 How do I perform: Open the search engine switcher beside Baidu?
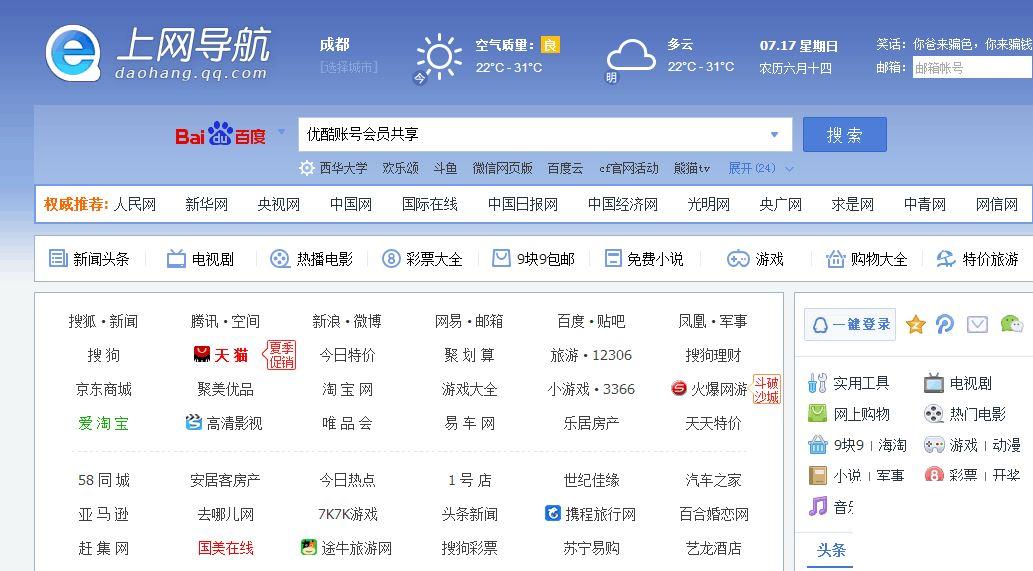(281, 132)
